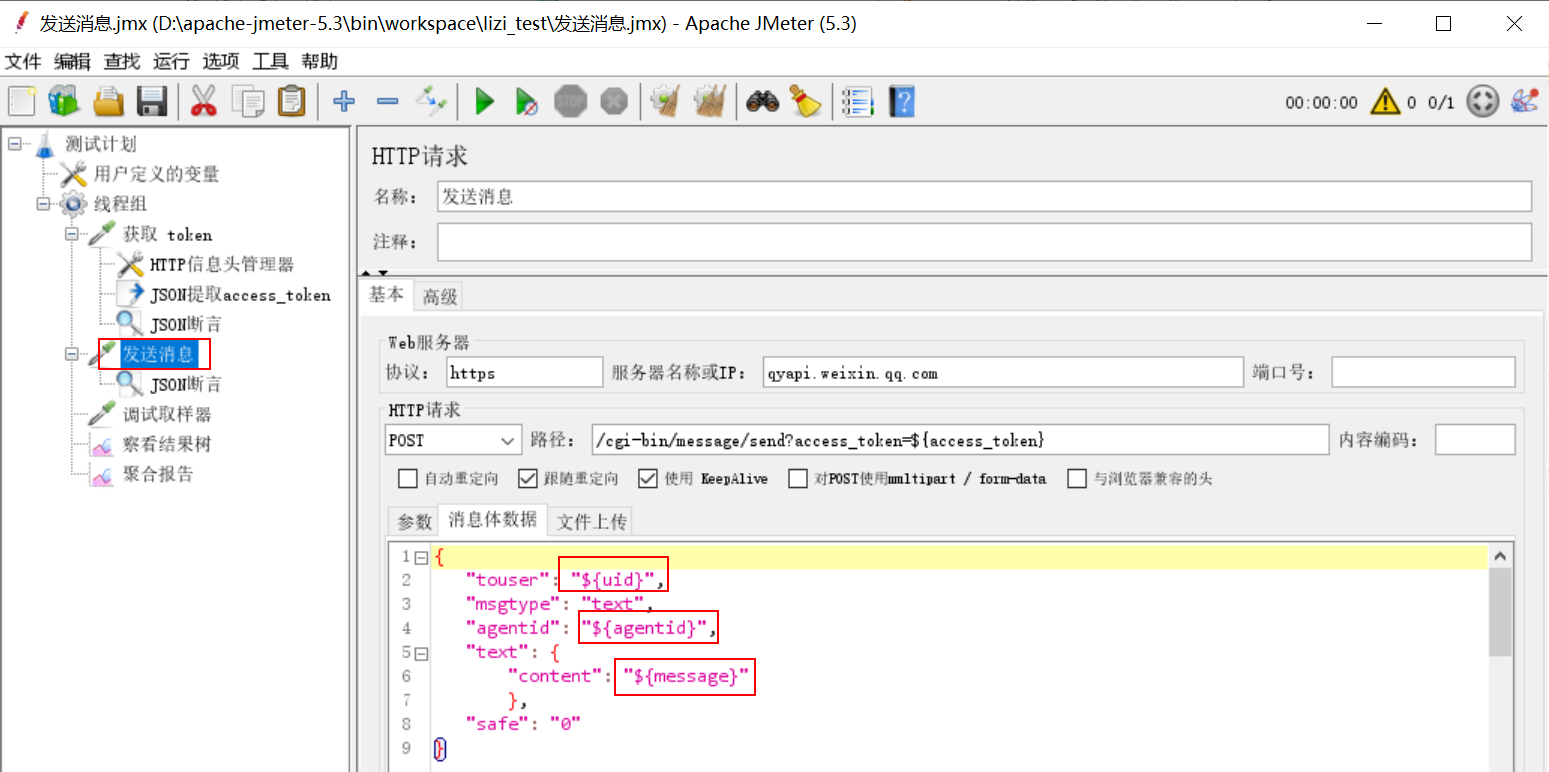Expand all nodes plus icon

(344, 101)
